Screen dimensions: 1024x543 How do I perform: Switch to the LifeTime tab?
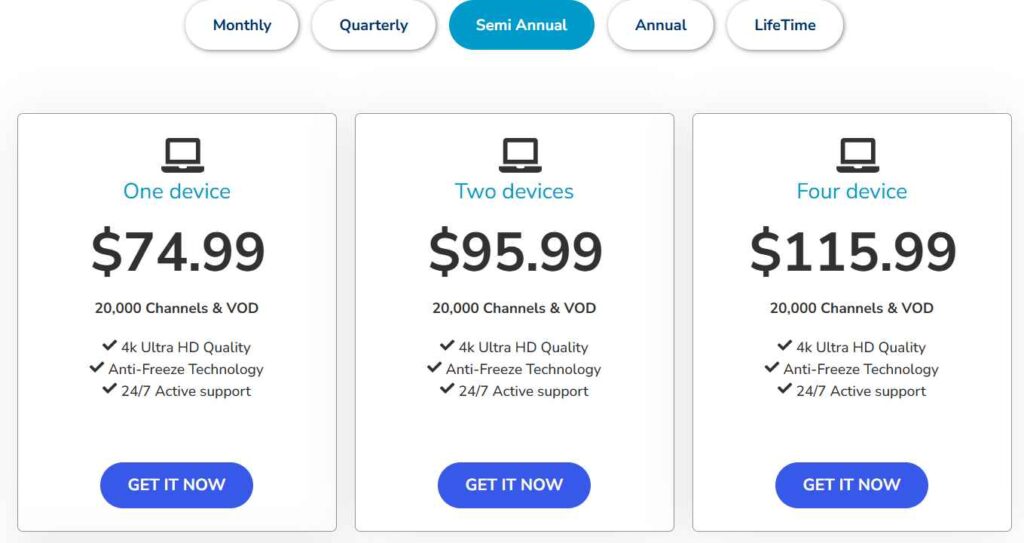pos(785,25)
